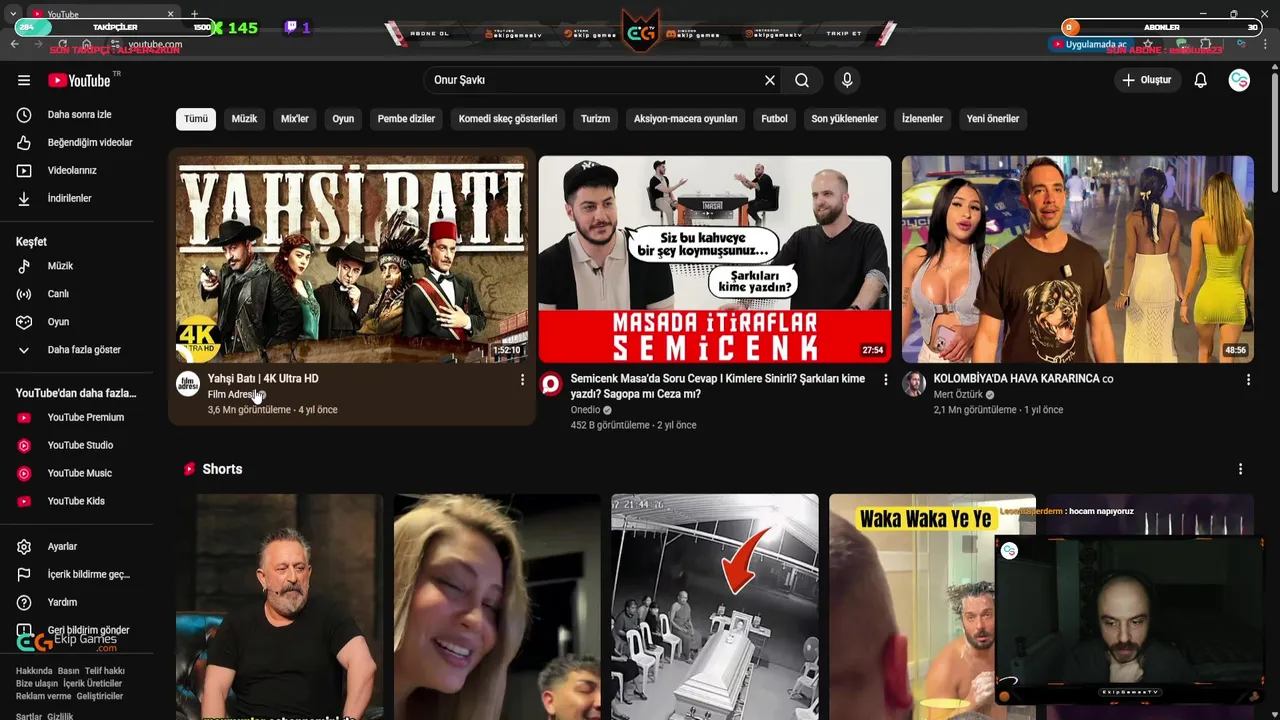
Task: Open the Film Adresi channel avatar
Action: coord(188,384)
